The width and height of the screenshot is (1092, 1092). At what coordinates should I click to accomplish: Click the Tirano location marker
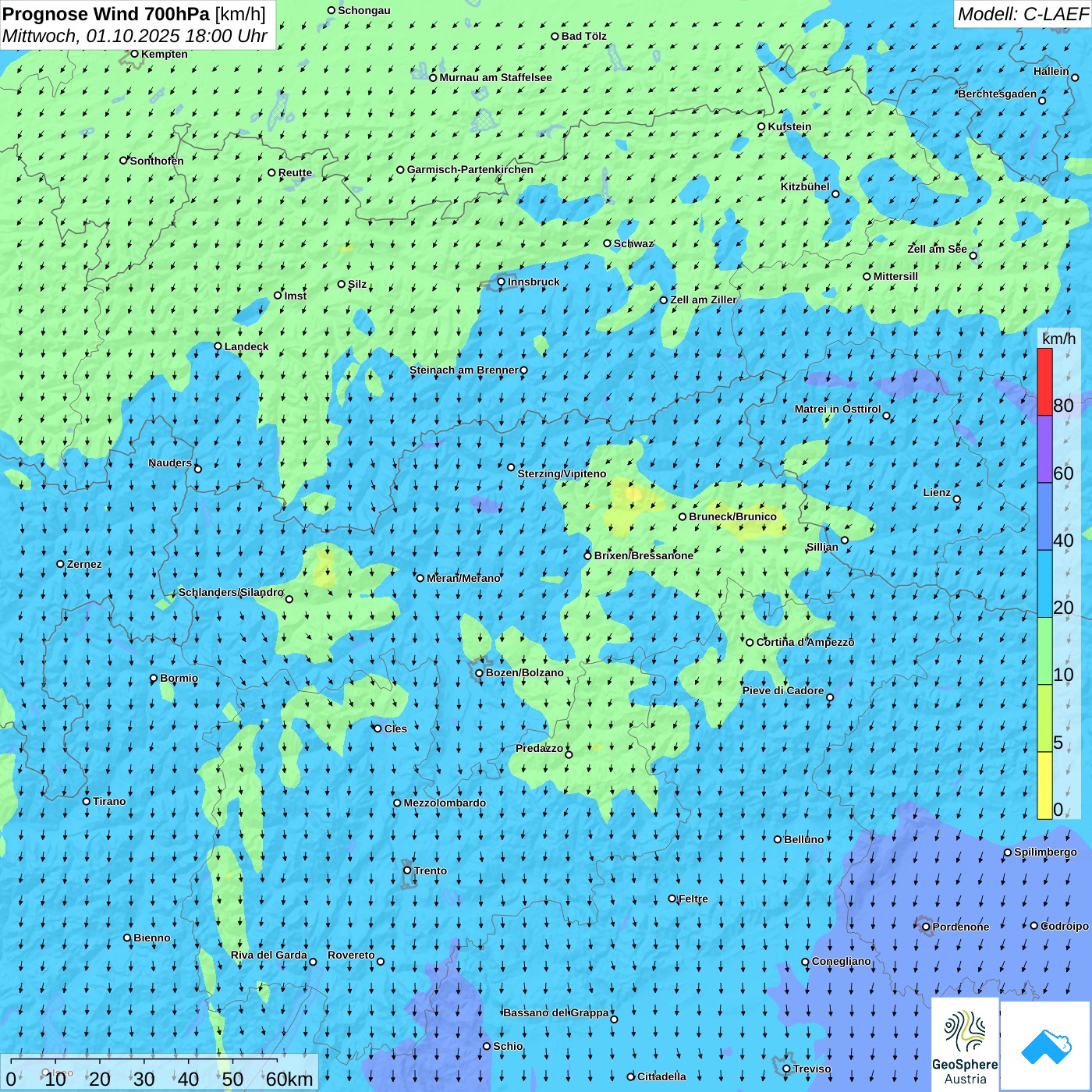87,801
